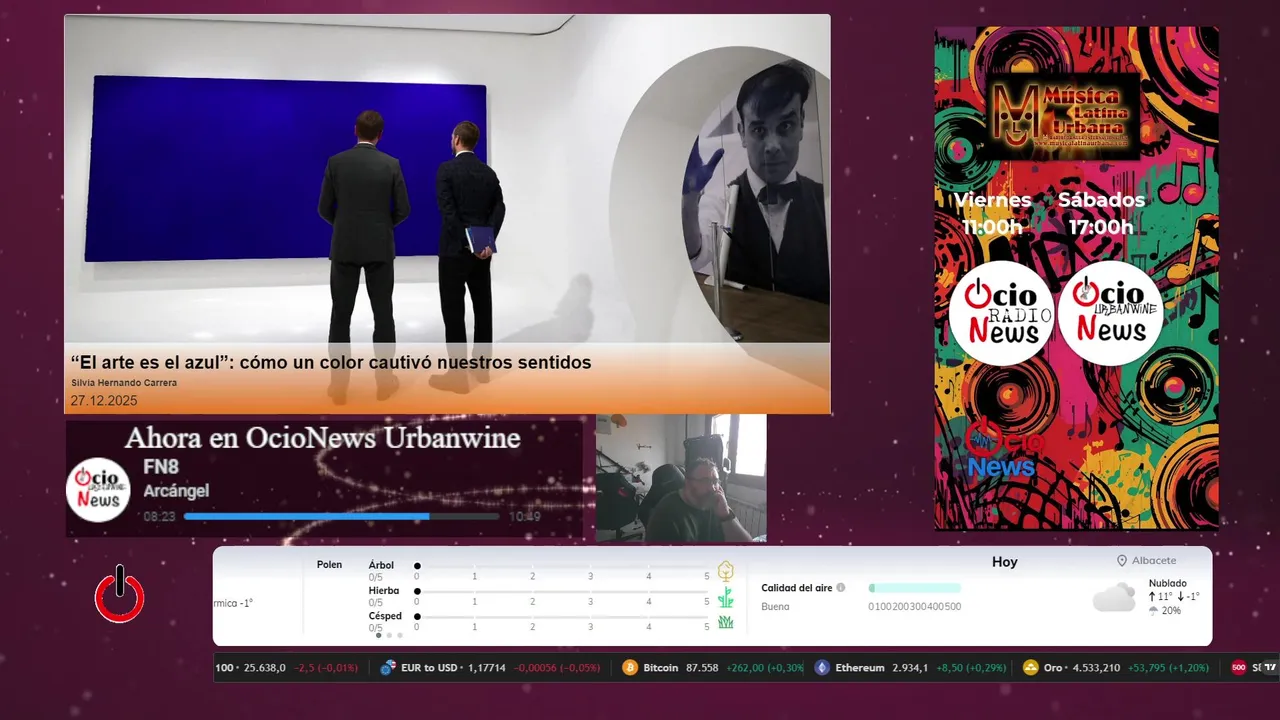Click the Bitcoin change +262,00
This screenshot has height=720, width=1280.
tap(747, 668)
